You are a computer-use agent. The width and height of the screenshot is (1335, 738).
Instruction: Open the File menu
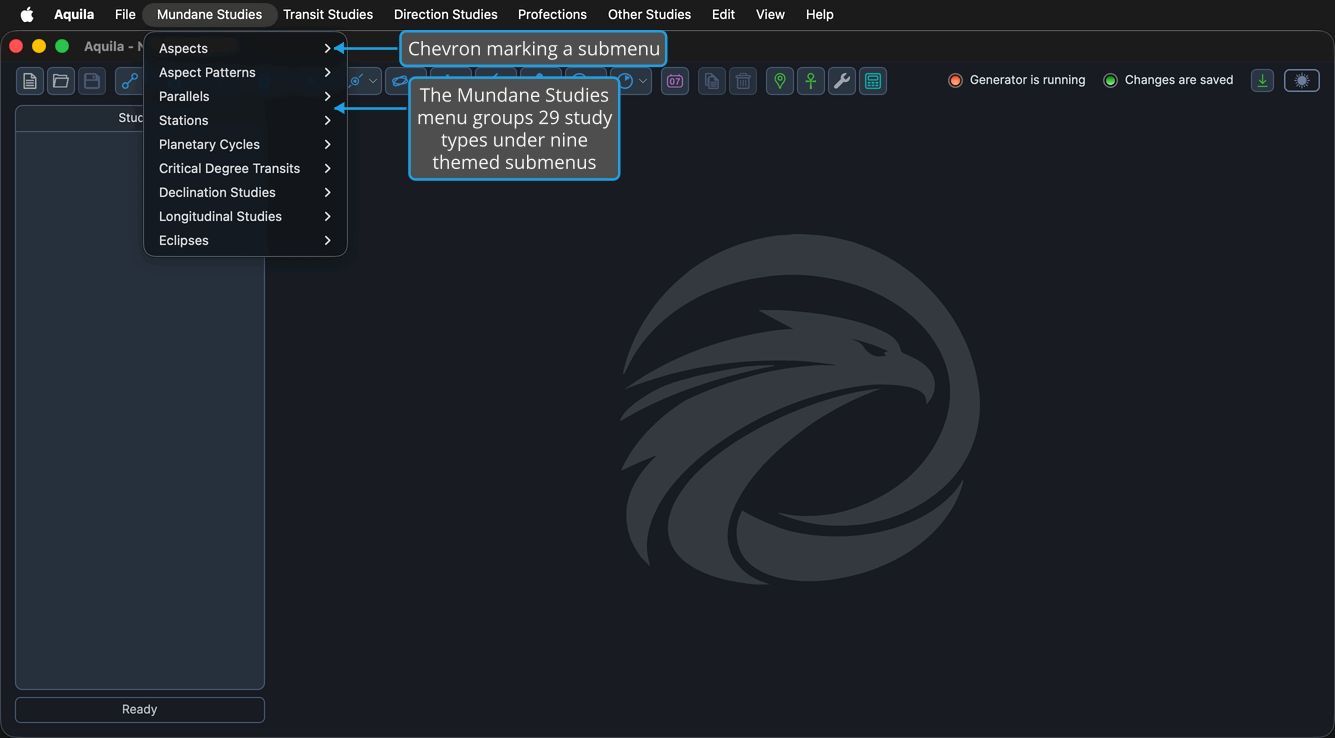[x=125, y=14]
